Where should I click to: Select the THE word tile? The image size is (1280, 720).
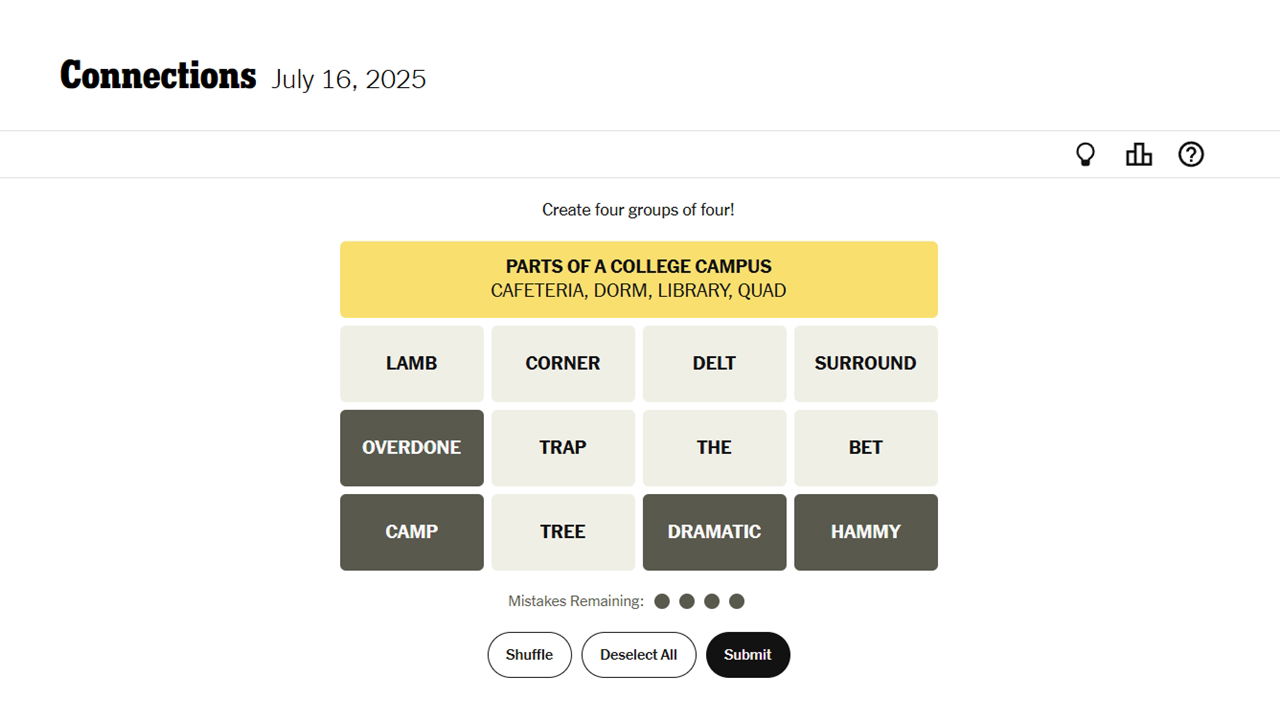click(x=714, y=448)
